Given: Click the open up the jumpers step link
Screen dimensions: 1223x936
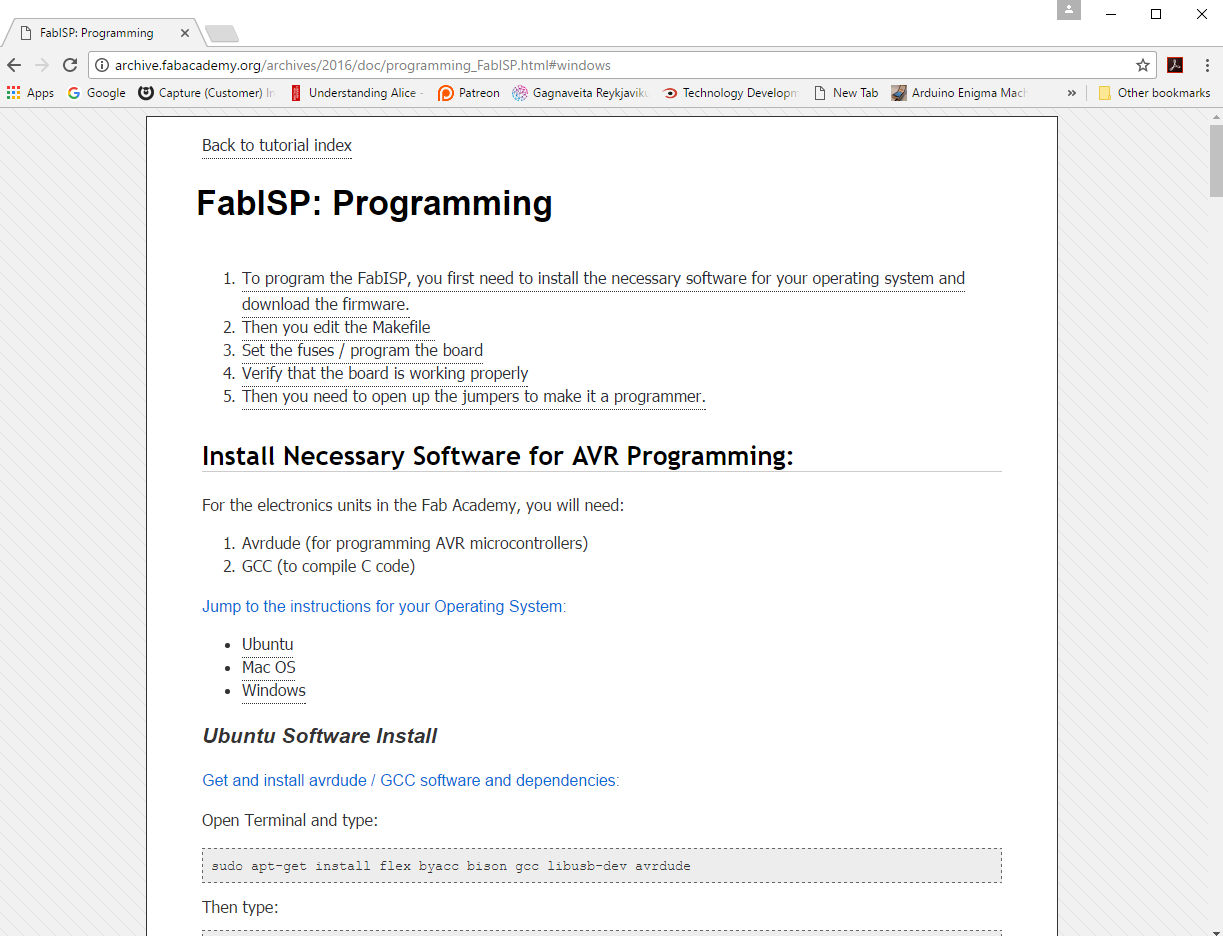Looking at the screenshot, I should click(473, 396).
